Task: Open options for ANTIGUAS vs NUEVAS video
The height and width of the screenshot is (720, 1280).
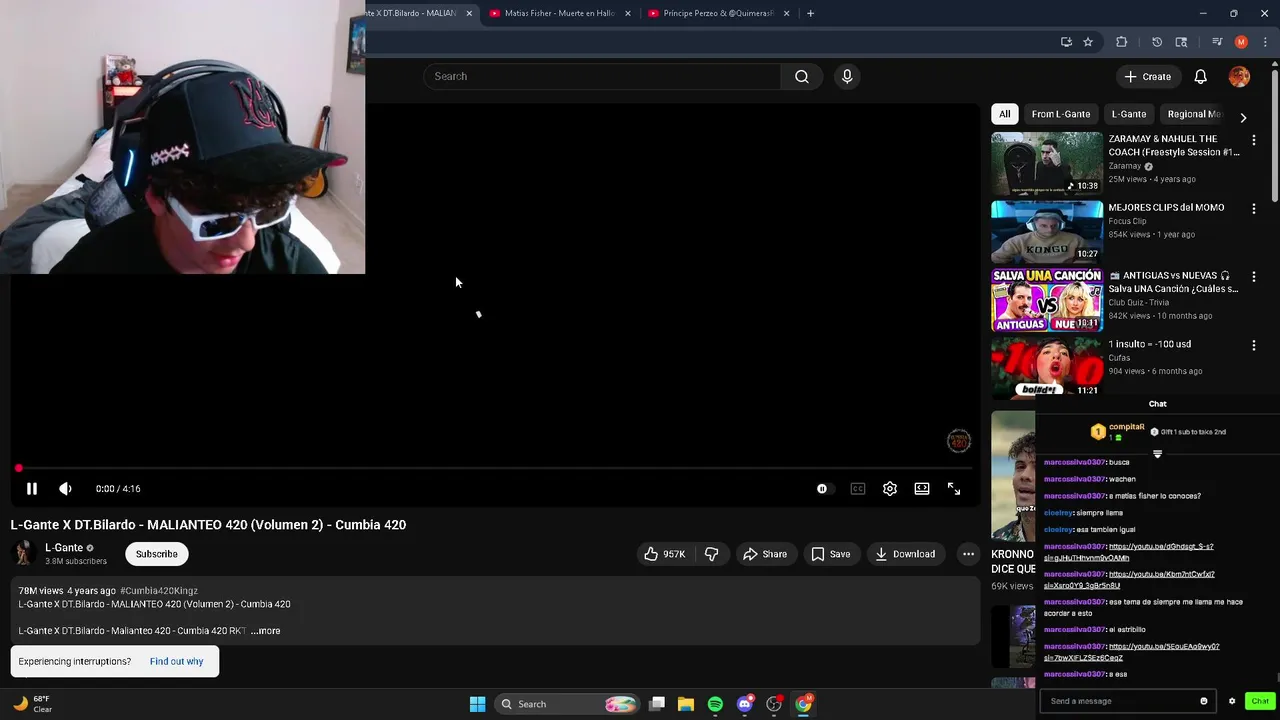Action: click(x=1254, y=277)
